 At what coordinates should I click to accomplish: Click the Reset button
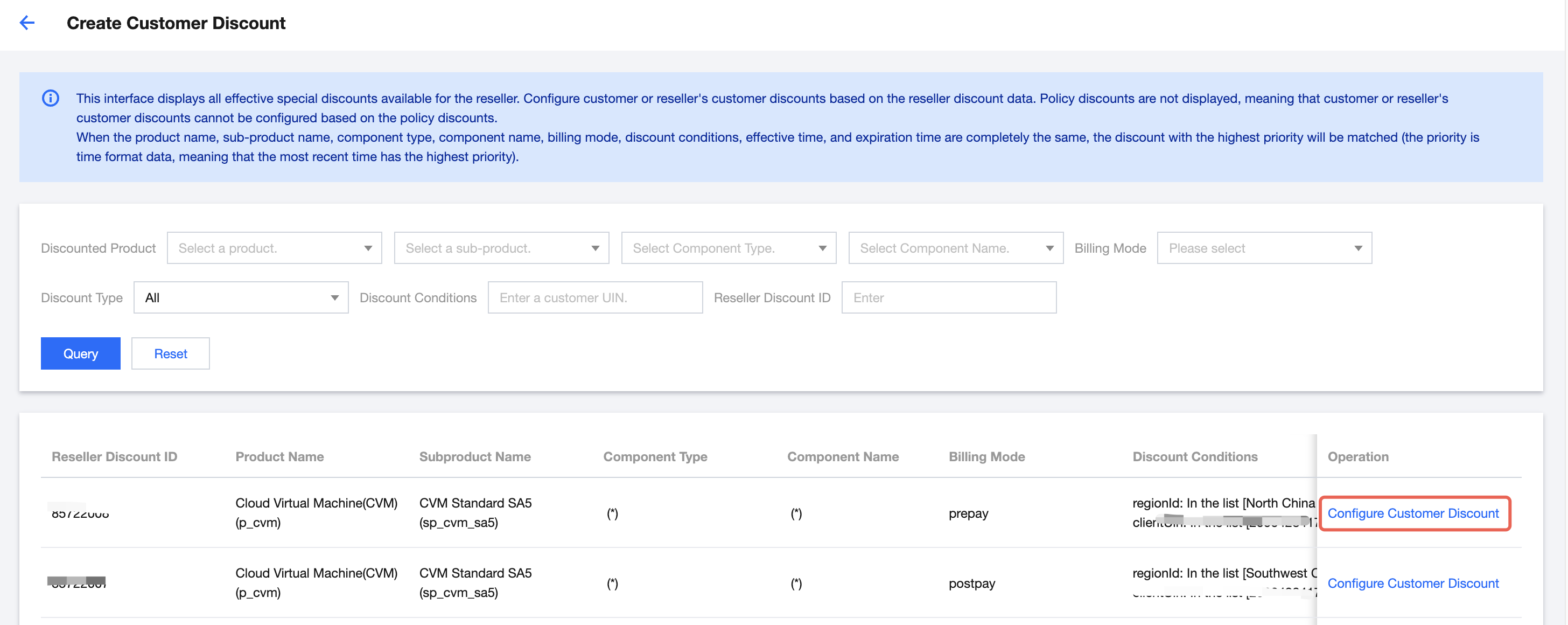171,354
